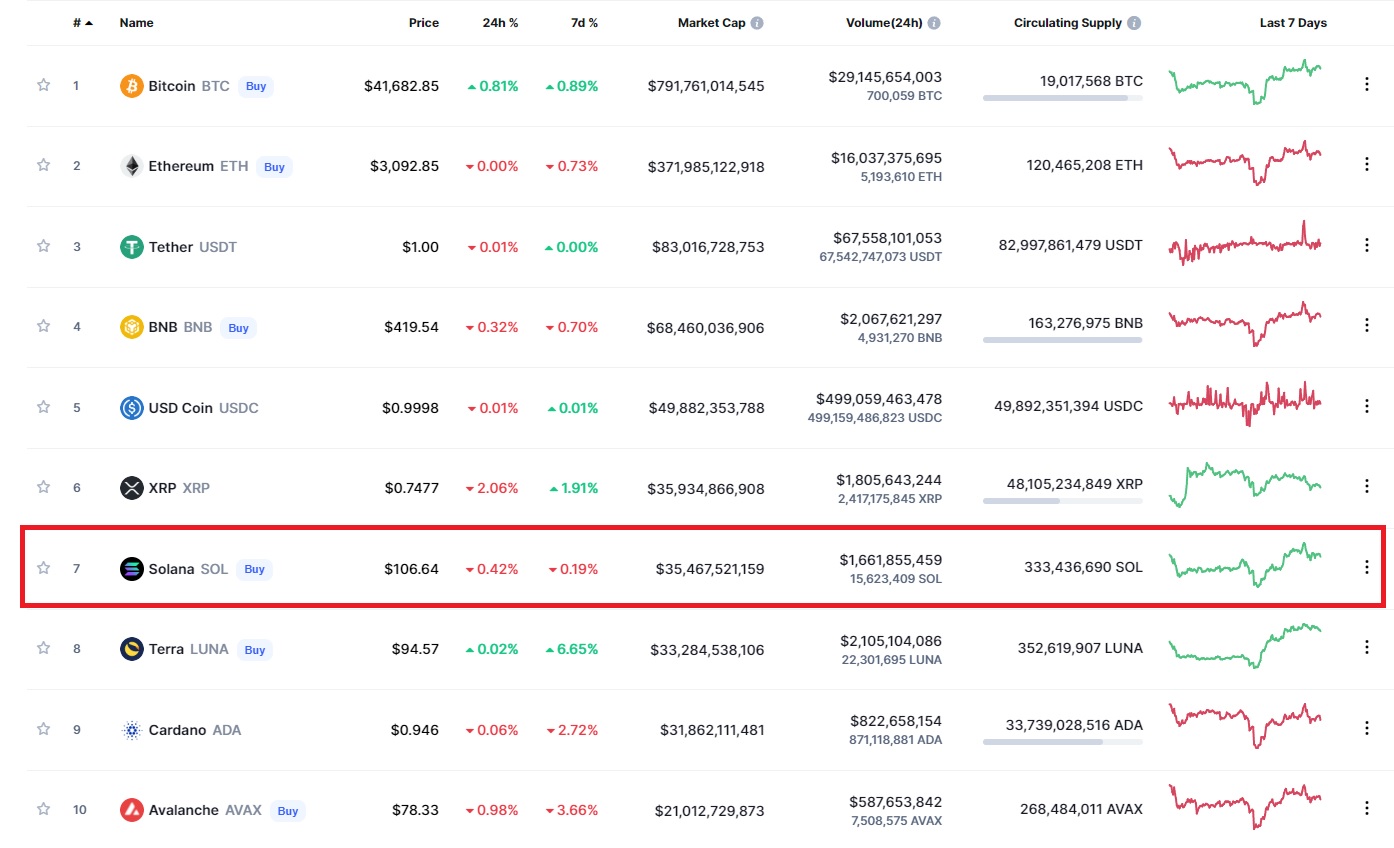The width and height of the screenshot is (1394, 848).
Task: Add XRP to watchlist with star
Action: click(x=43, y=487)
